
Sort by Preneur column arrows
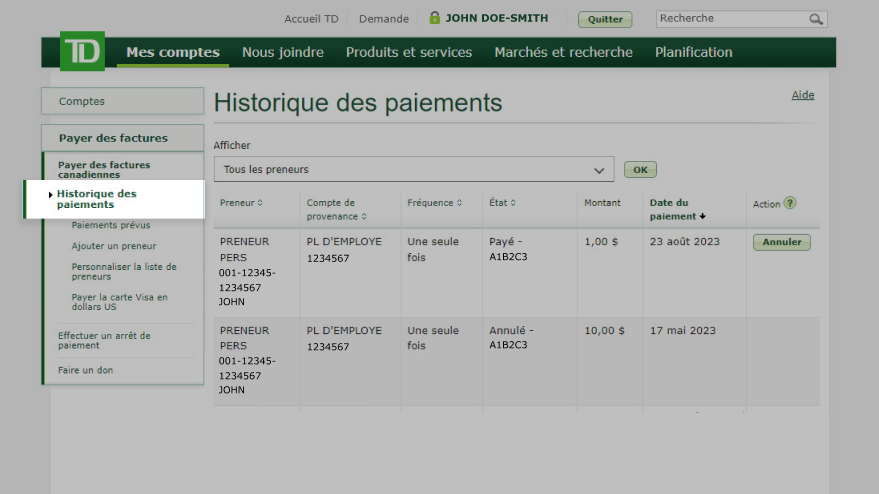[260, 203]
